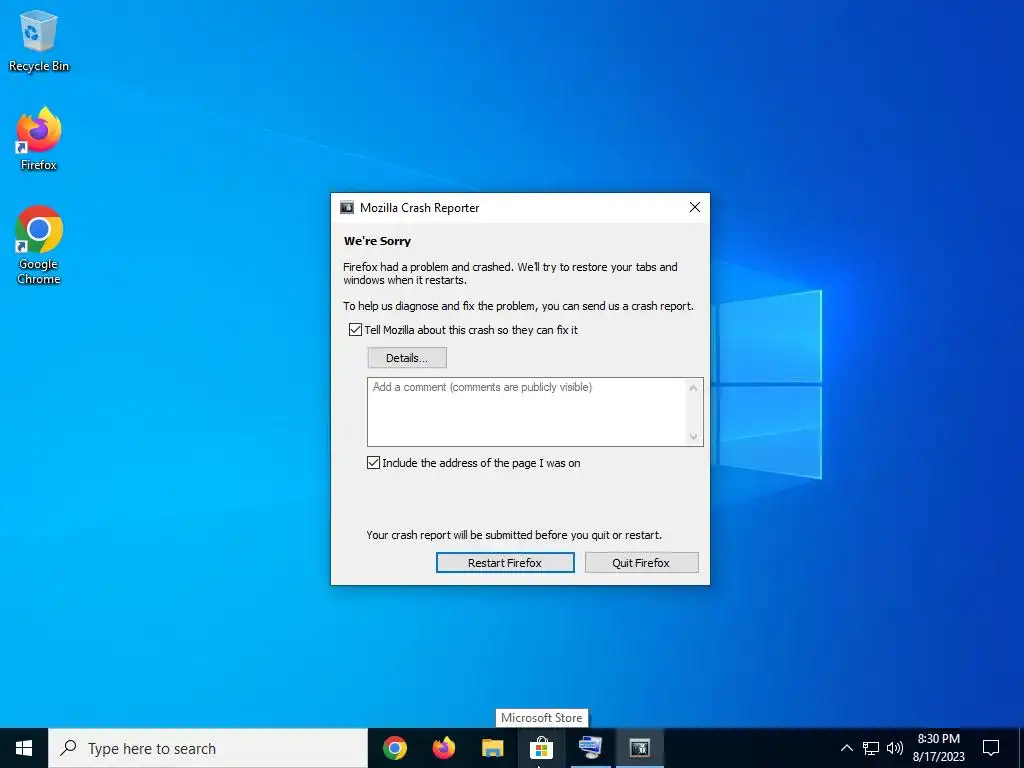Open File Explorer from the taskbar
Image resolution: width=1024 pixels, height=768 pixels.
pos(493,748)
